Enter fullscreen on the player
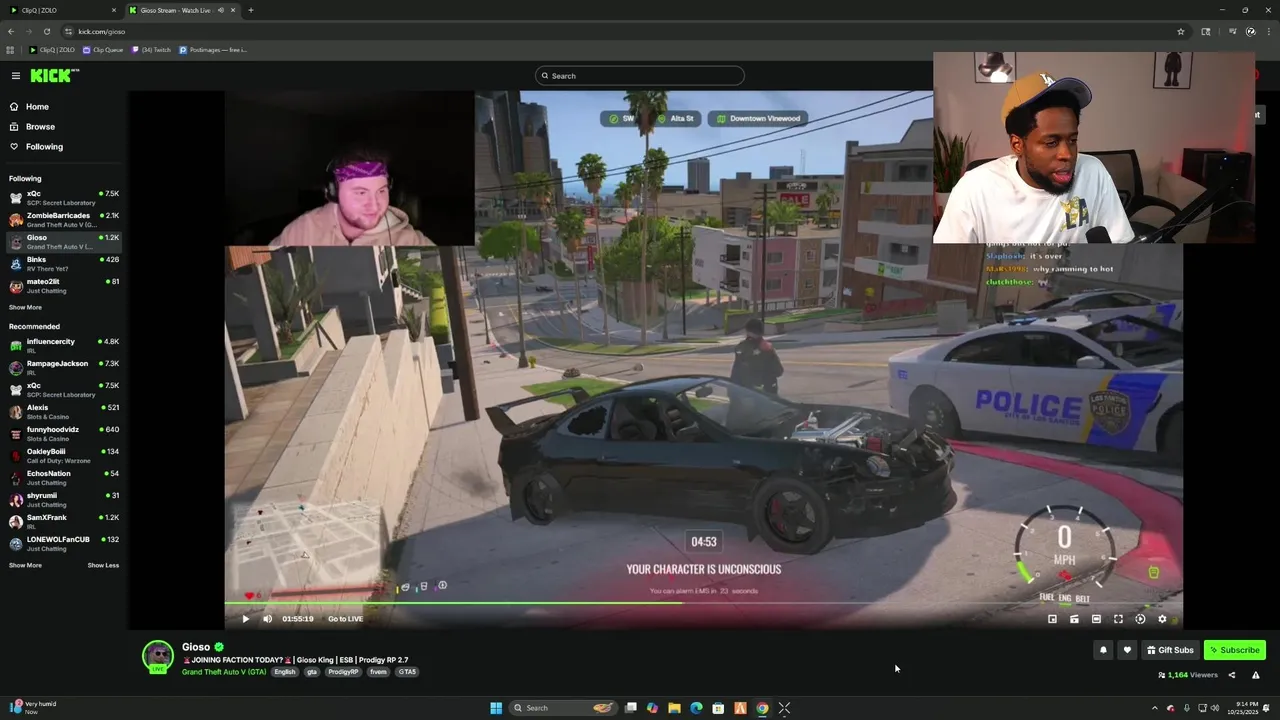This screenshot has height=720, width=1280. (x=1118, y=619)
